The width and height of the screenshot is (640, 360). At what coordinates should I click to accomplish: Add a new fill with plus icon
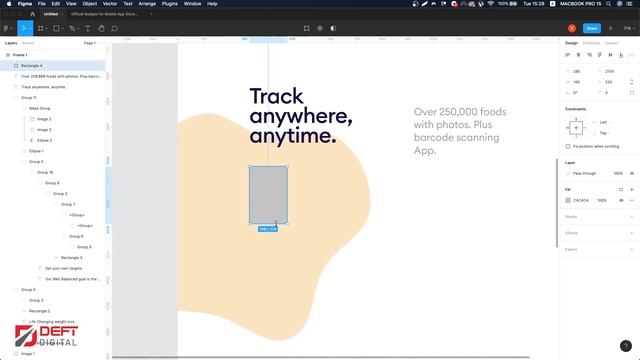[632, 189]
